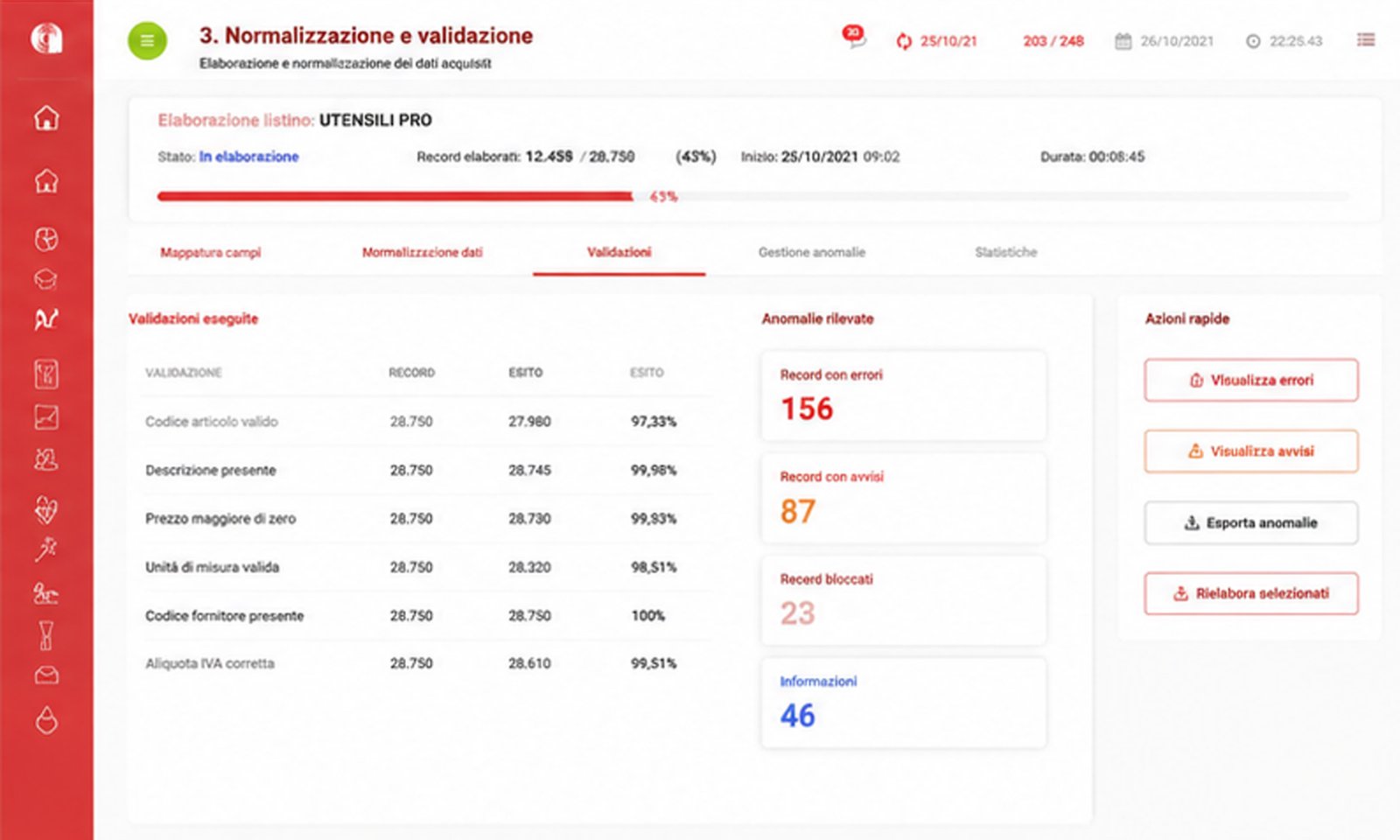The image size is (1400, 840).
Task: Open the pie chart icon in sidebar
Action: (46, 239)
